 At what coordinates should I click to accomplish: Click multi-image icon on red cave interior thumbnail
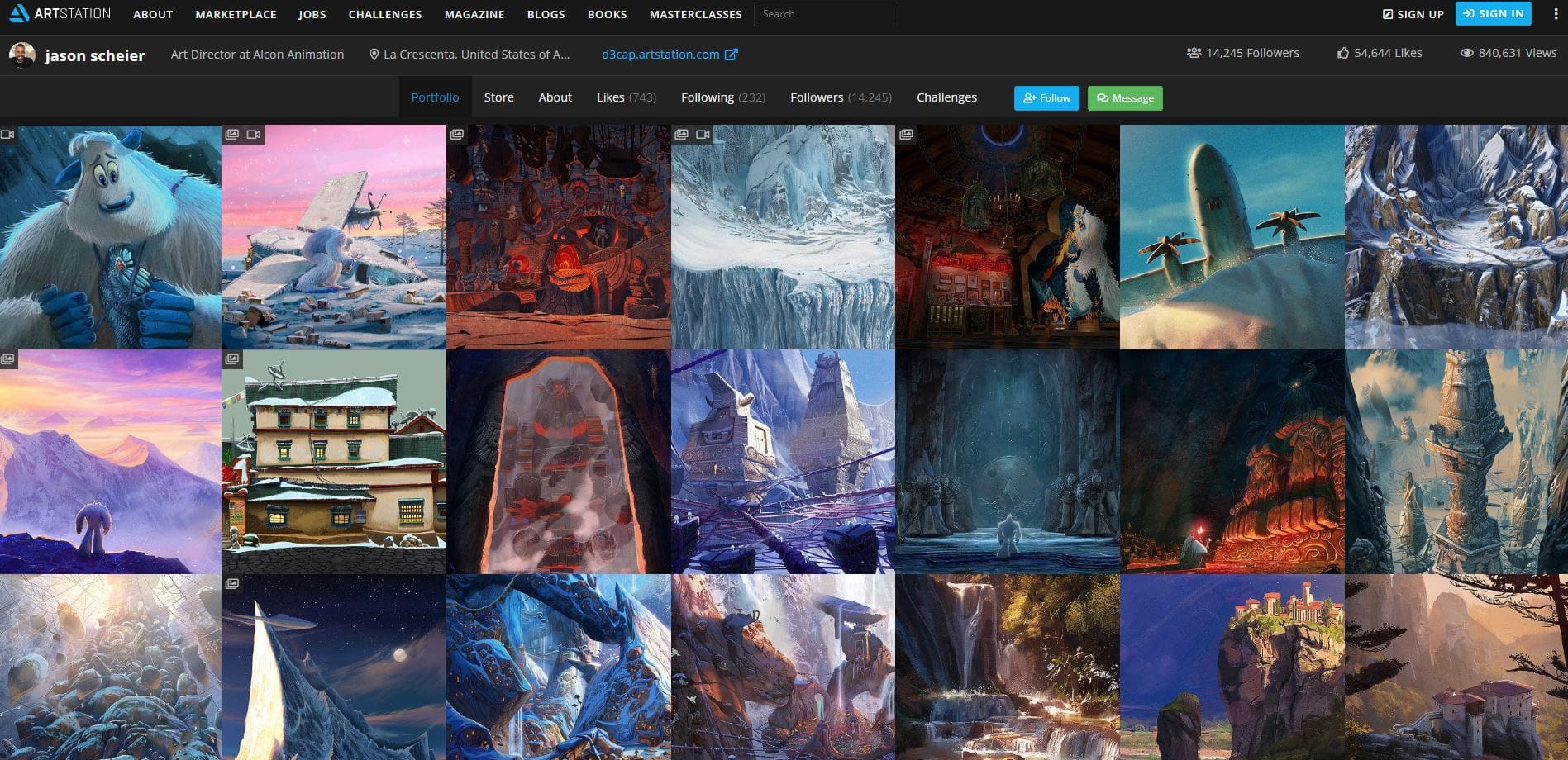tap(457, 134)
